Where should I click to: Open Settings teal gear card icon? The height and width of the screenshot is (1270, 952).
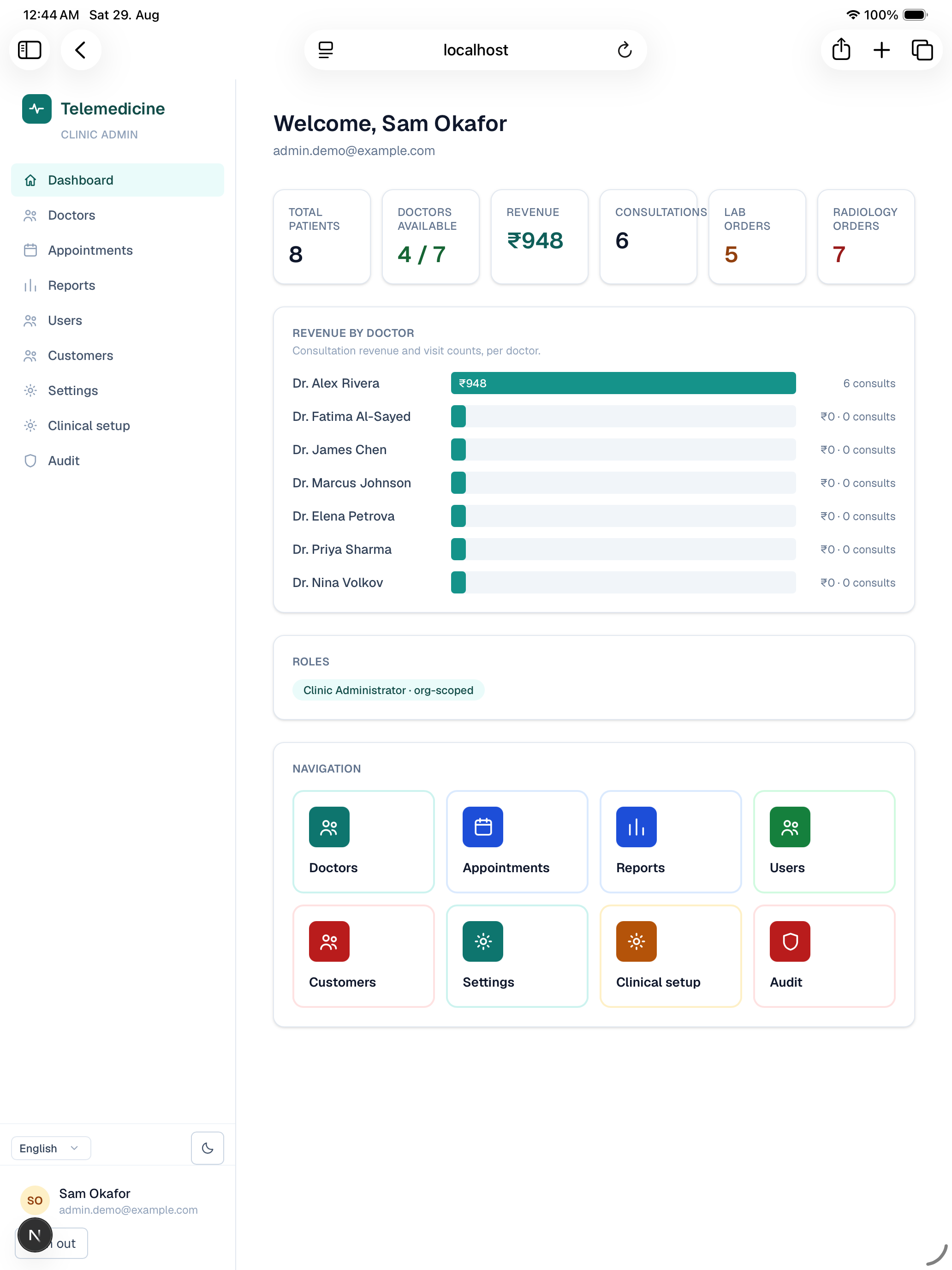(x=482, y=941)
